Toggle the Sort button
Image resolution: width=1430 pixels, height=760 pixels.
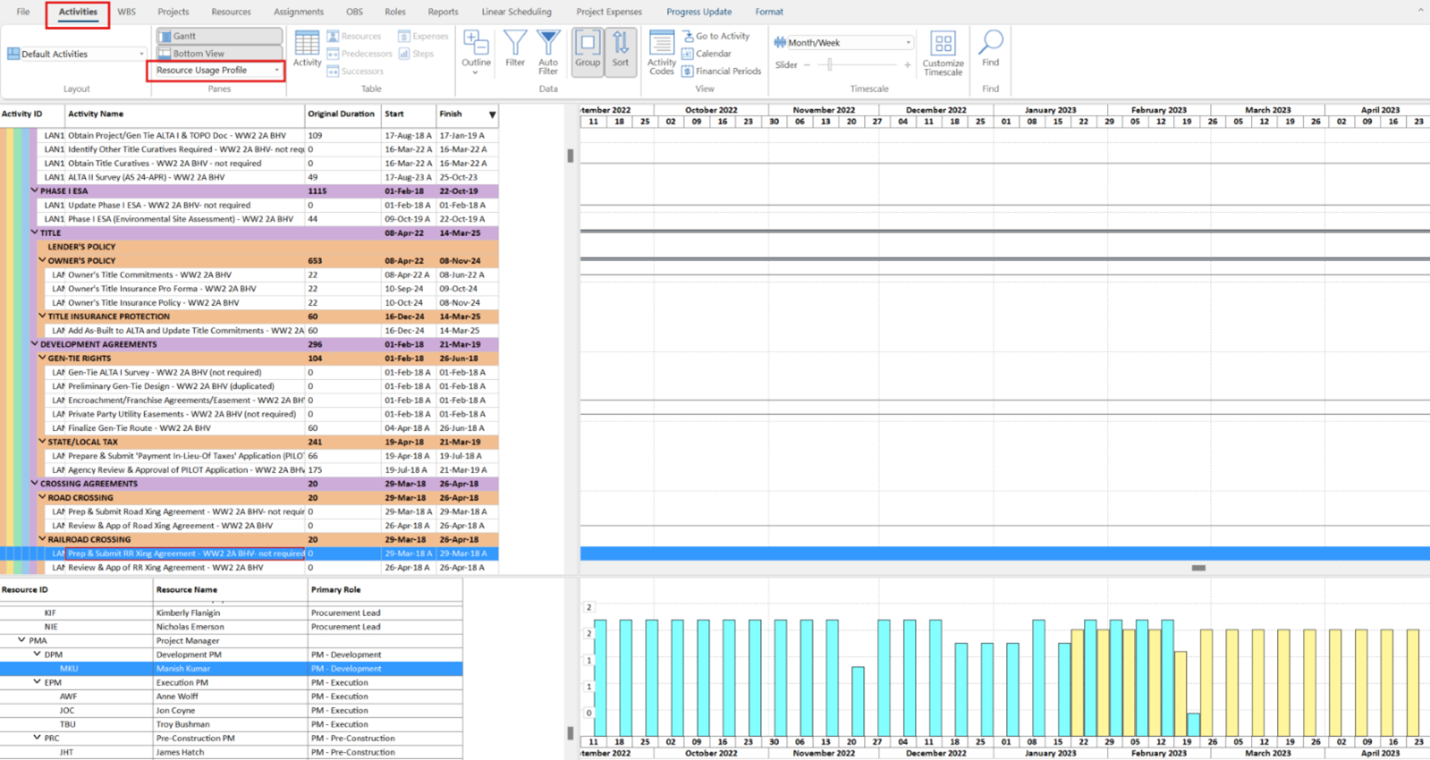[x=621, y=50]
